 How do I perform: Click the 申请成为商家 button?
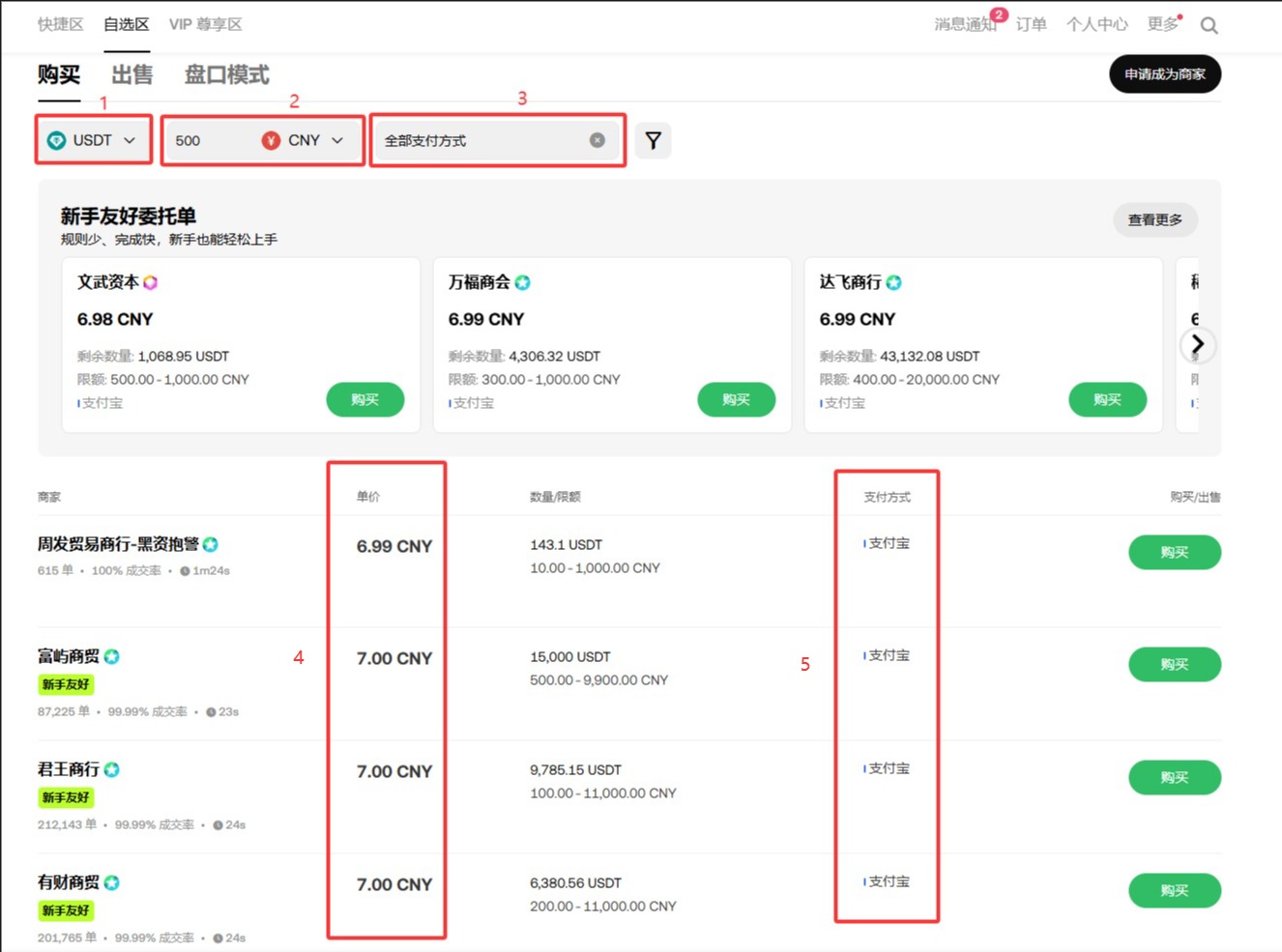pos(1165,74)
